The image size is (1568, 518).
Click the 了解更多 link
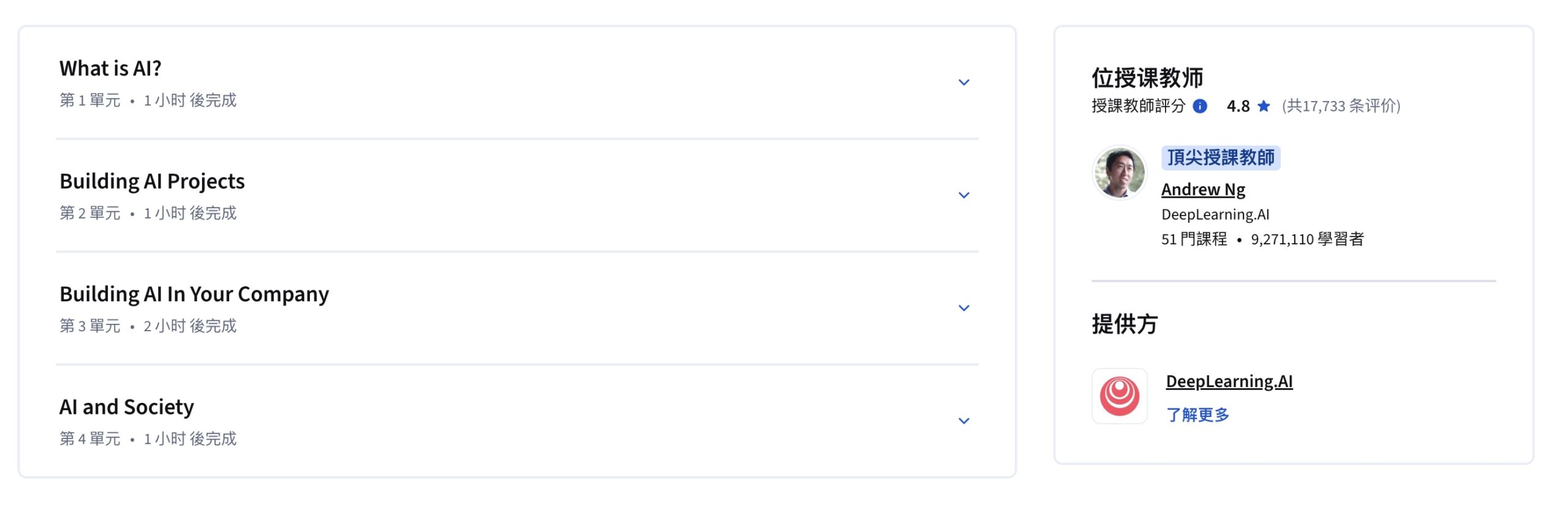pos(1197,415)
